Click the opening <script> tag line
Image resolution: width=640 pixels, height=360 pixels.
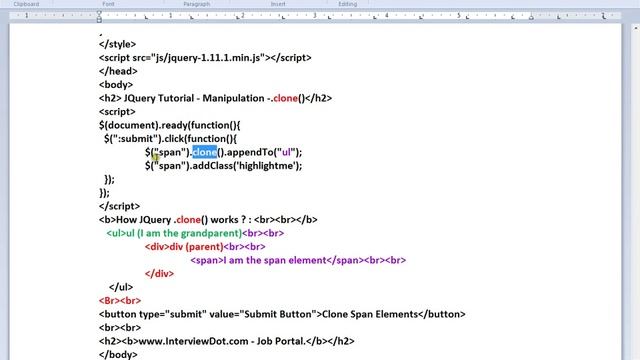(x=117, y=111)
